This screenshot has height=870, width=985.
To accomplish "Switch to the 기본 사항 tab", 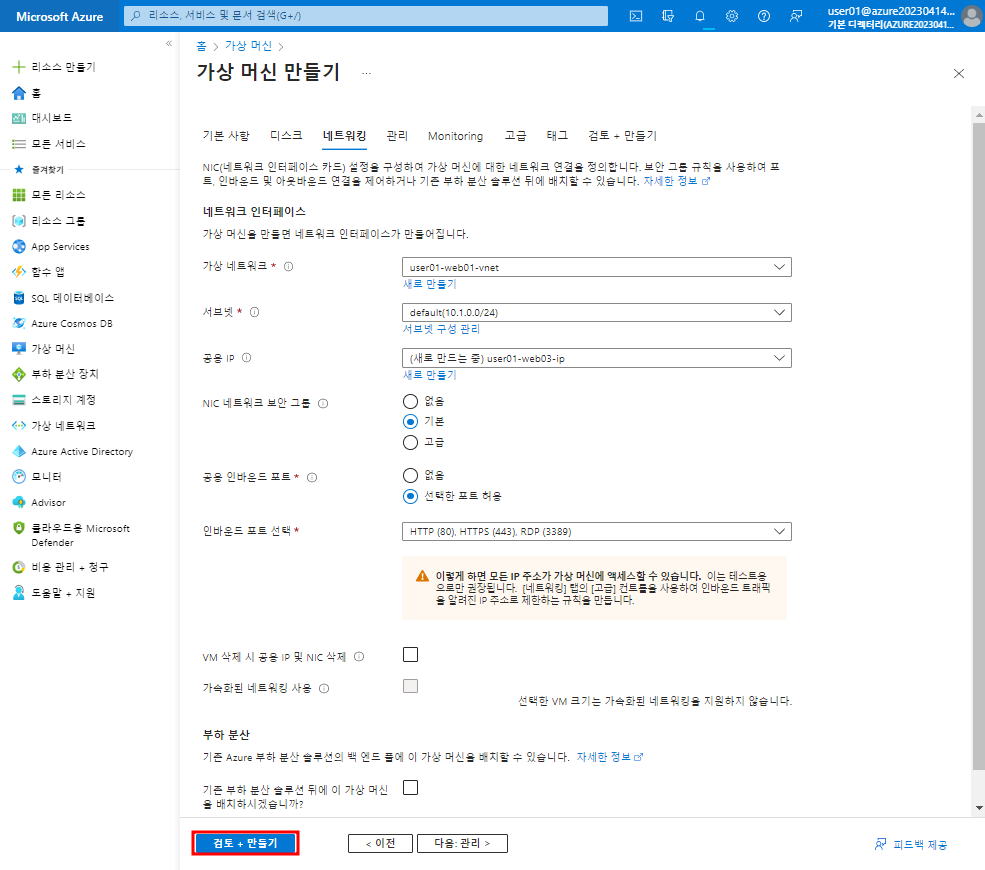I will tap(226, 136).
